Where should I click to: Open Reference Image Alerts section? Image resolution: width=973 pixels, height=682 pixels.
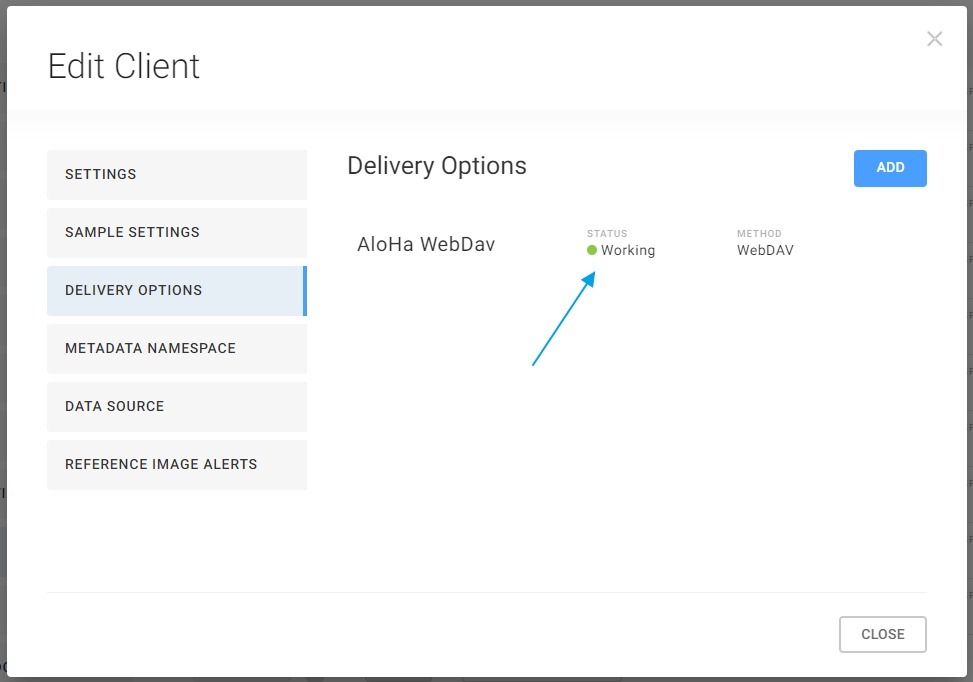[x=176, y=465]
